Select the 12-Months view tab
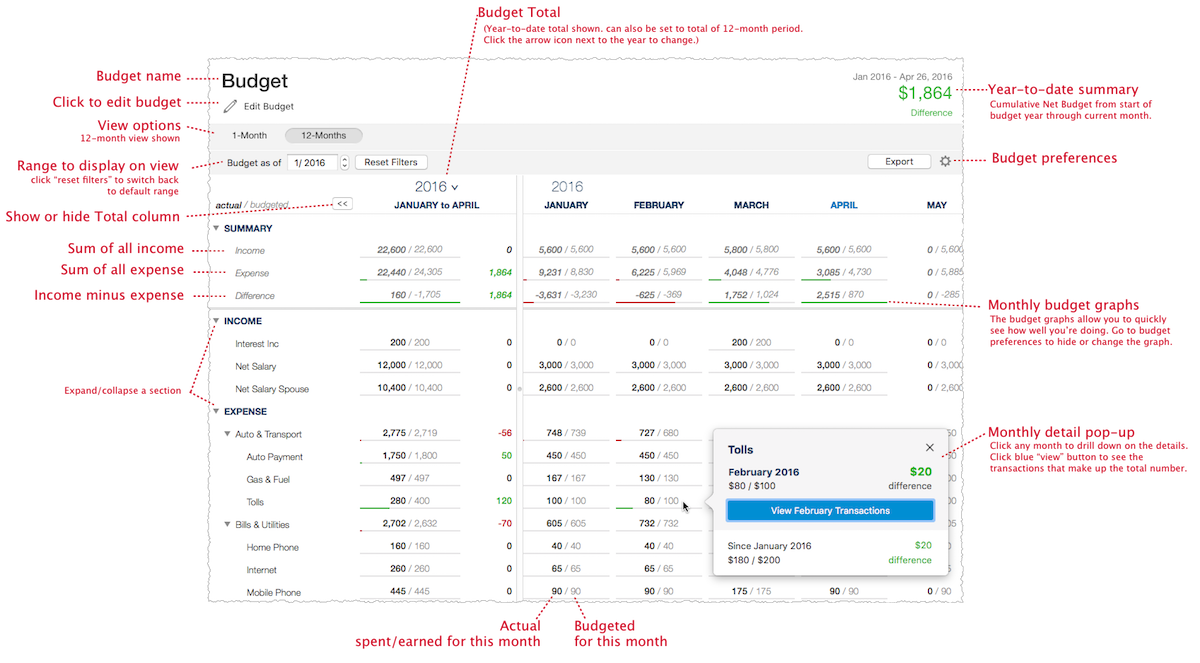The image size is (1200, 663). coord(323,135)
